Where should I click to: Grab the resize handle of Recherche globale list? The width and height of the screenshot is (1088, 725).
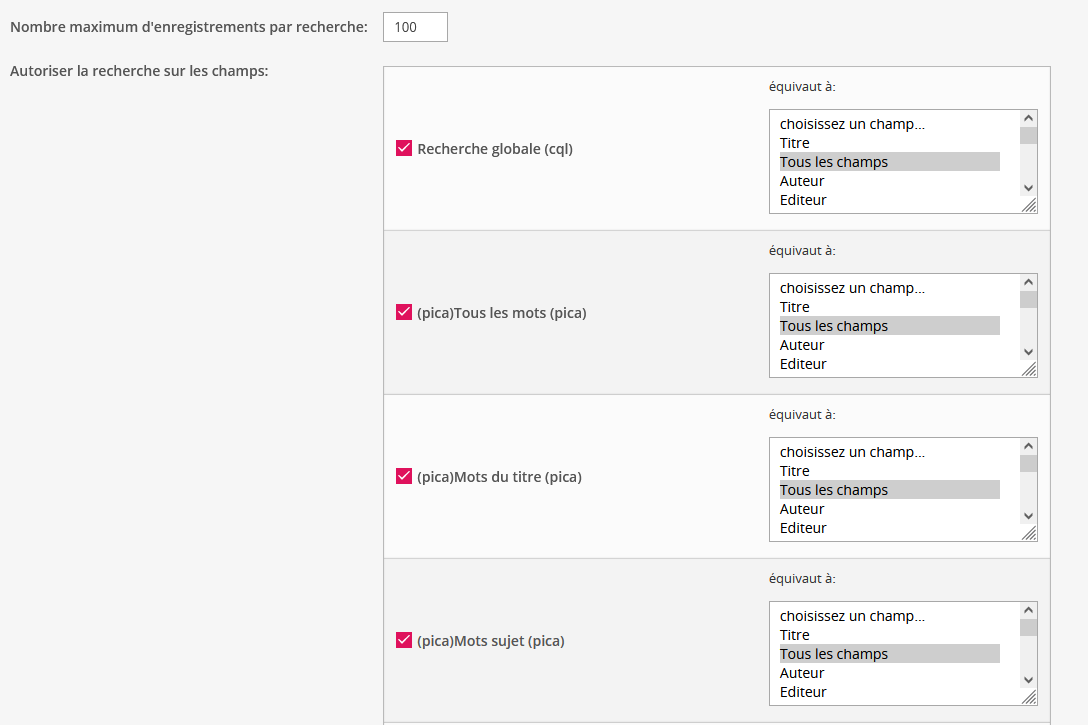pyautogui.click(x=1030, y=206)
